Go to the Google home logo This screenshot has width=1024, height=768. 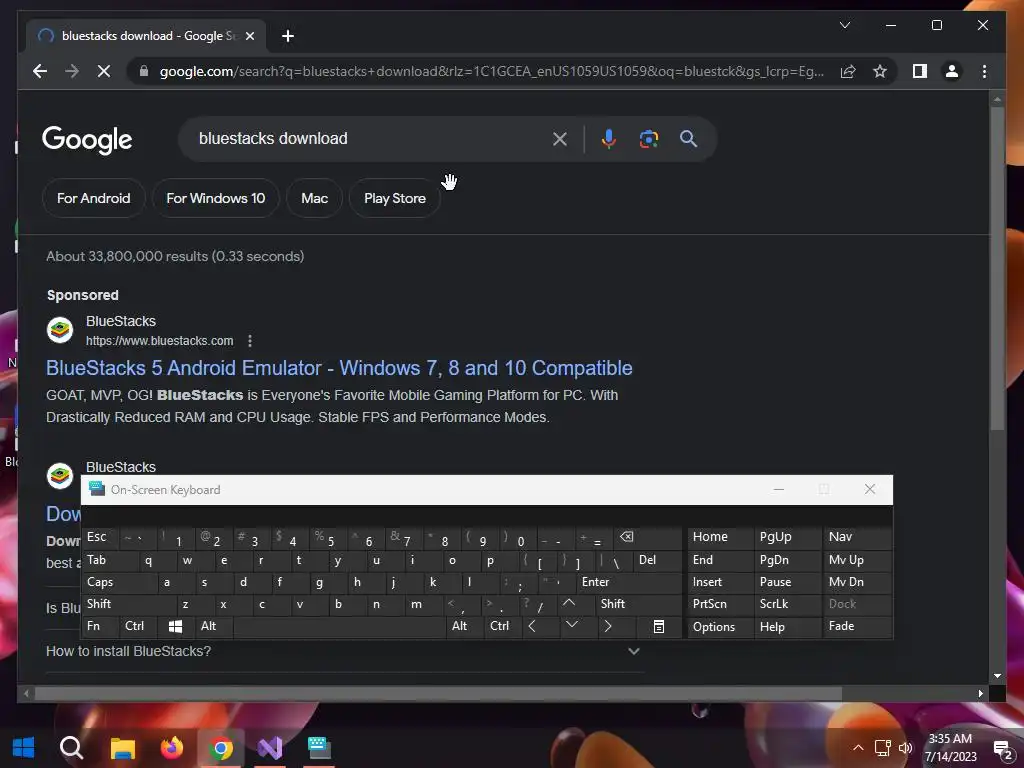click(x=87, y=139)
